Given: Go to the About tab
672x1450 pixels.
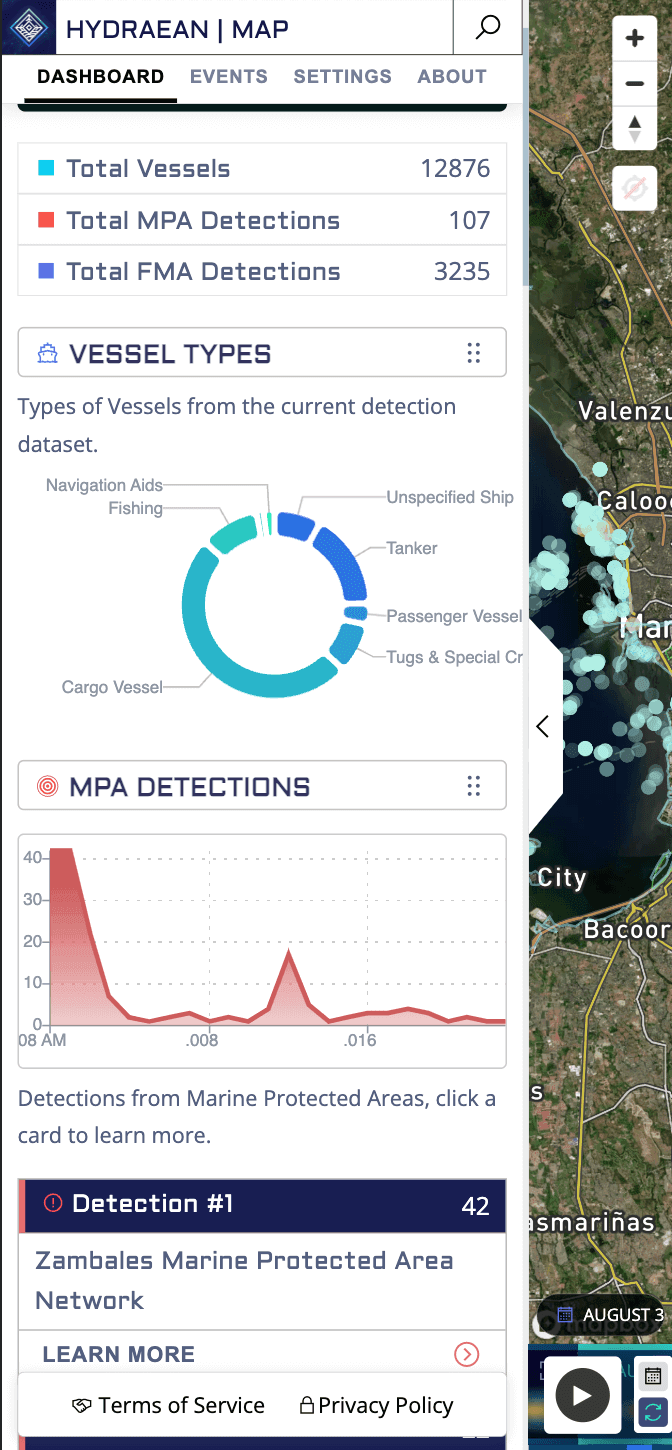Looking at the screenshot, I should (452, 77).
